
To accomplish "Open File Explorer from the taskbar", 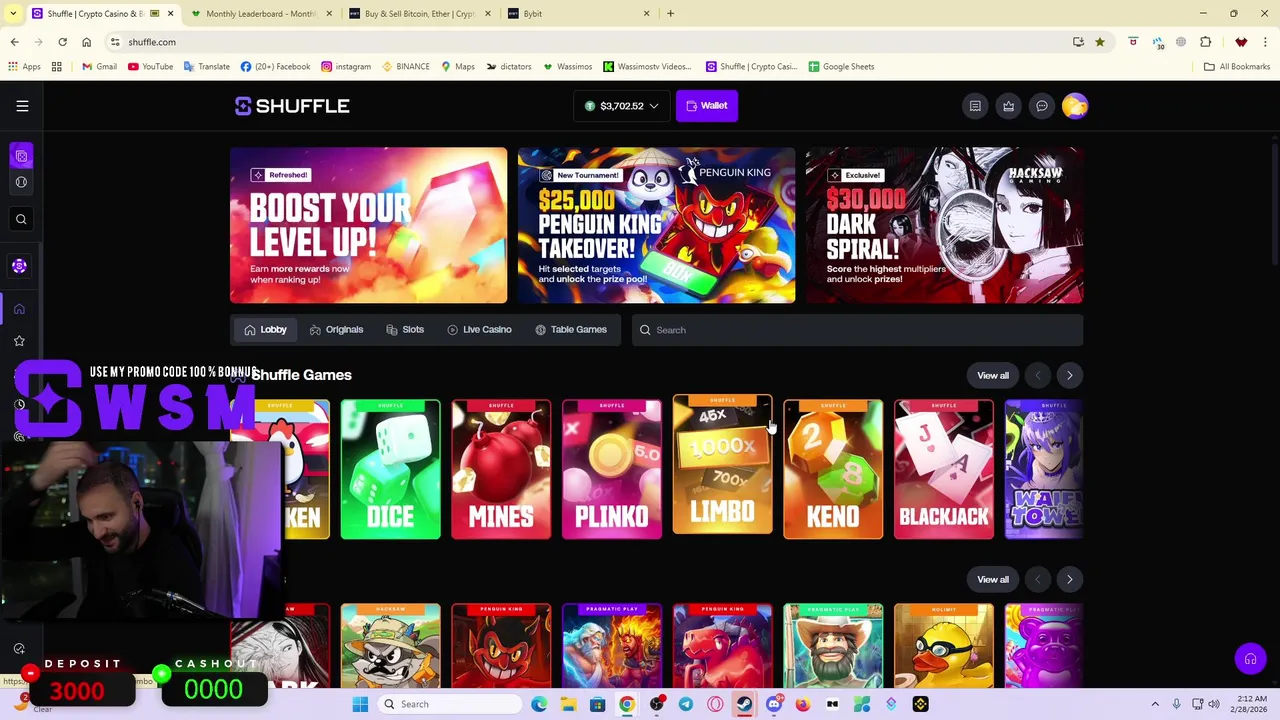I will tap(568, 704).
